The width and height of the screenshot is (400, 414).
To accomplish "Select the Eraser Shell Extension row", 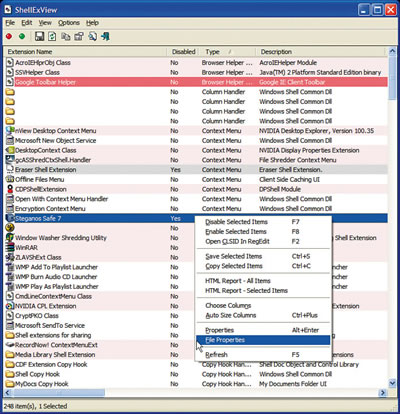I will (x=196, y=170).
